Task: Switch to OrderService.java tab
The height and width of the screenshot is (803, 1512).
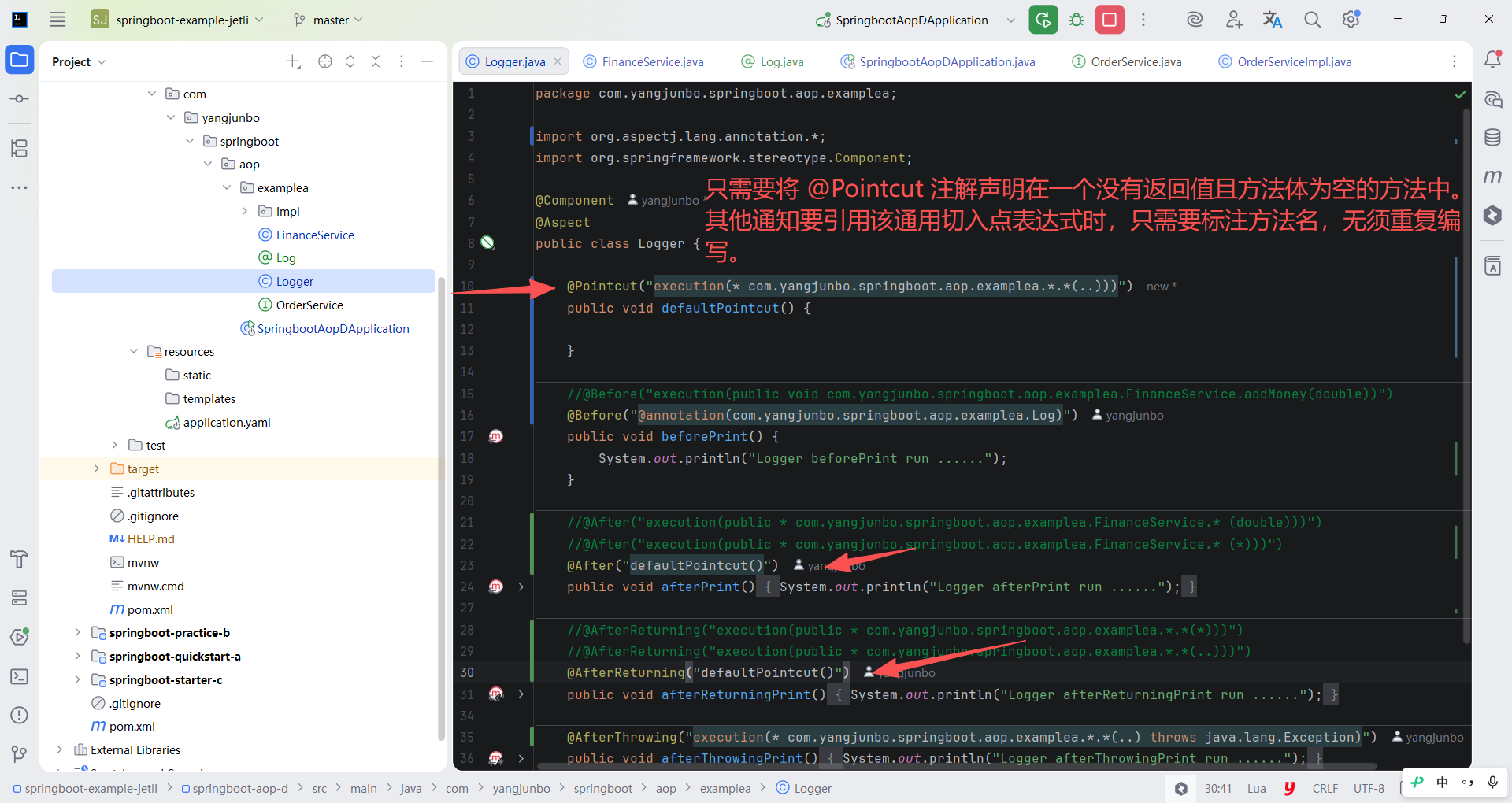Action: click(1127, 61)
